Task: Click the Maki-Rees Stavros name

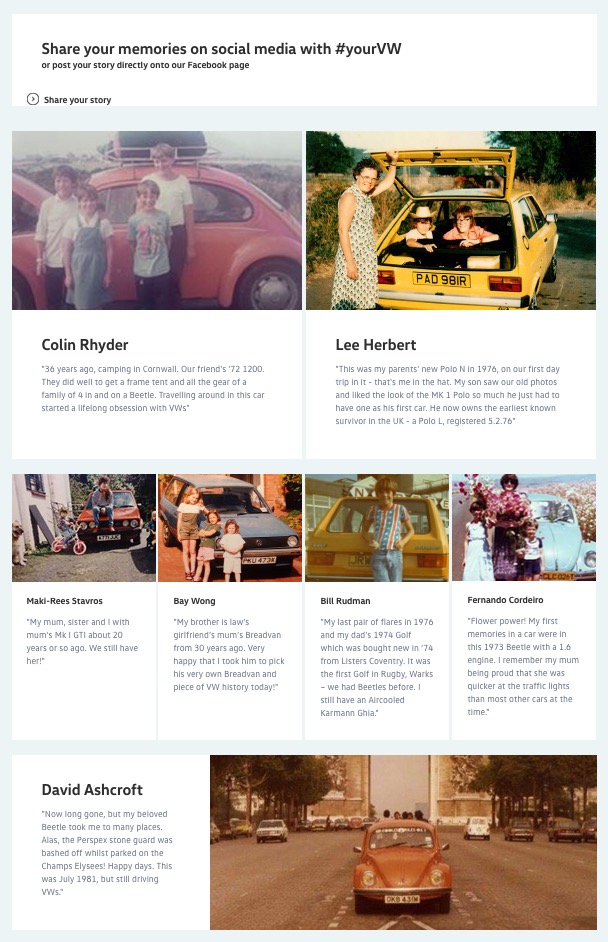Action: point(65,601)
